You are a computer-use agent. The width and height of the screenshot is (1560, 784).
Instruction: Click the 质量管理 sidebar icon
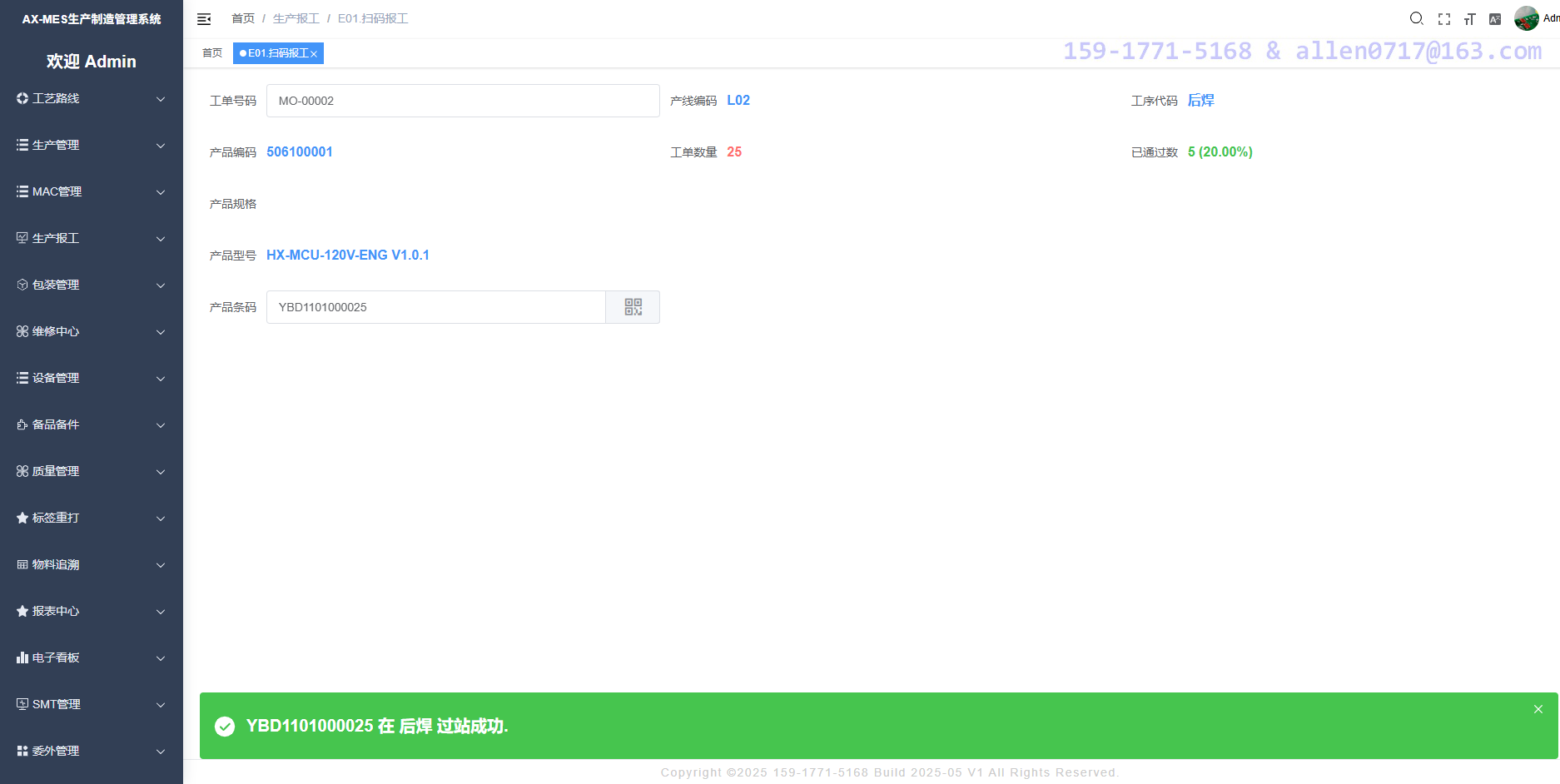[22, 471]
